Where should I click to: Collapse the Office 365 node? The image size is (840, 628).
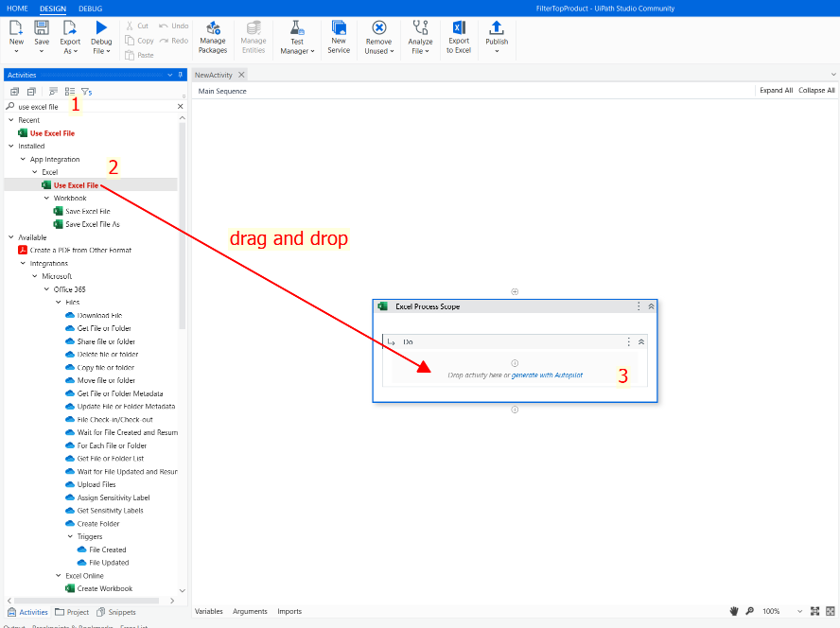tap(47, 289)
